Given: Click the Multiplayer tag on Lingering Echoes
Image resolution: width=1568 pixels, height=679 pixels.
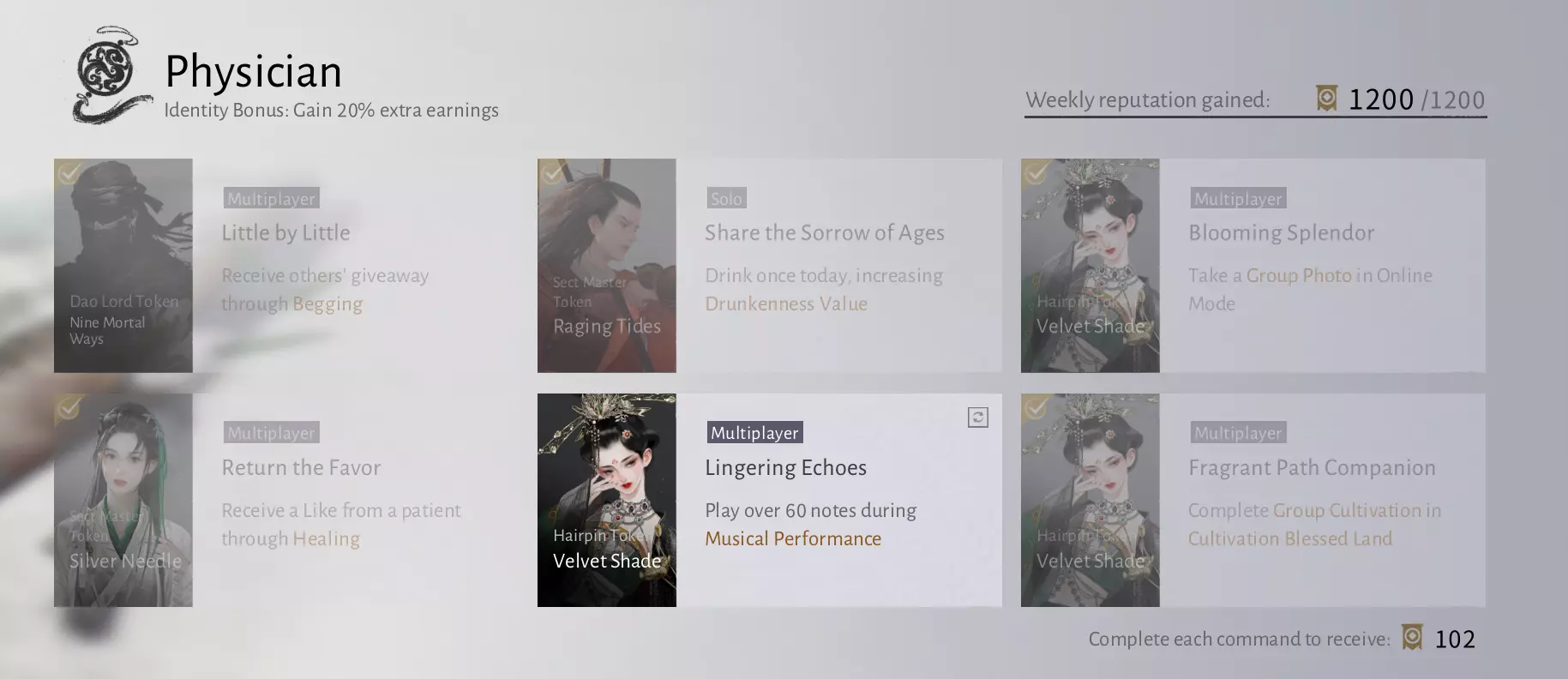Looking at the screenshot, I should pos(754,433).
